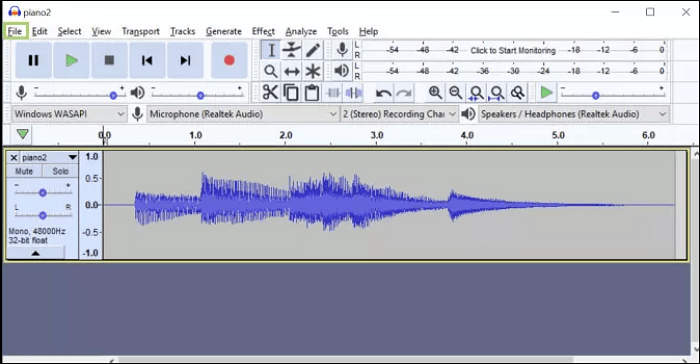Image resolution: width=700 pixels, height=364 pixels.
Task: Click the 'Mono, 48000Hz' track info text
Action: point(37,231)
